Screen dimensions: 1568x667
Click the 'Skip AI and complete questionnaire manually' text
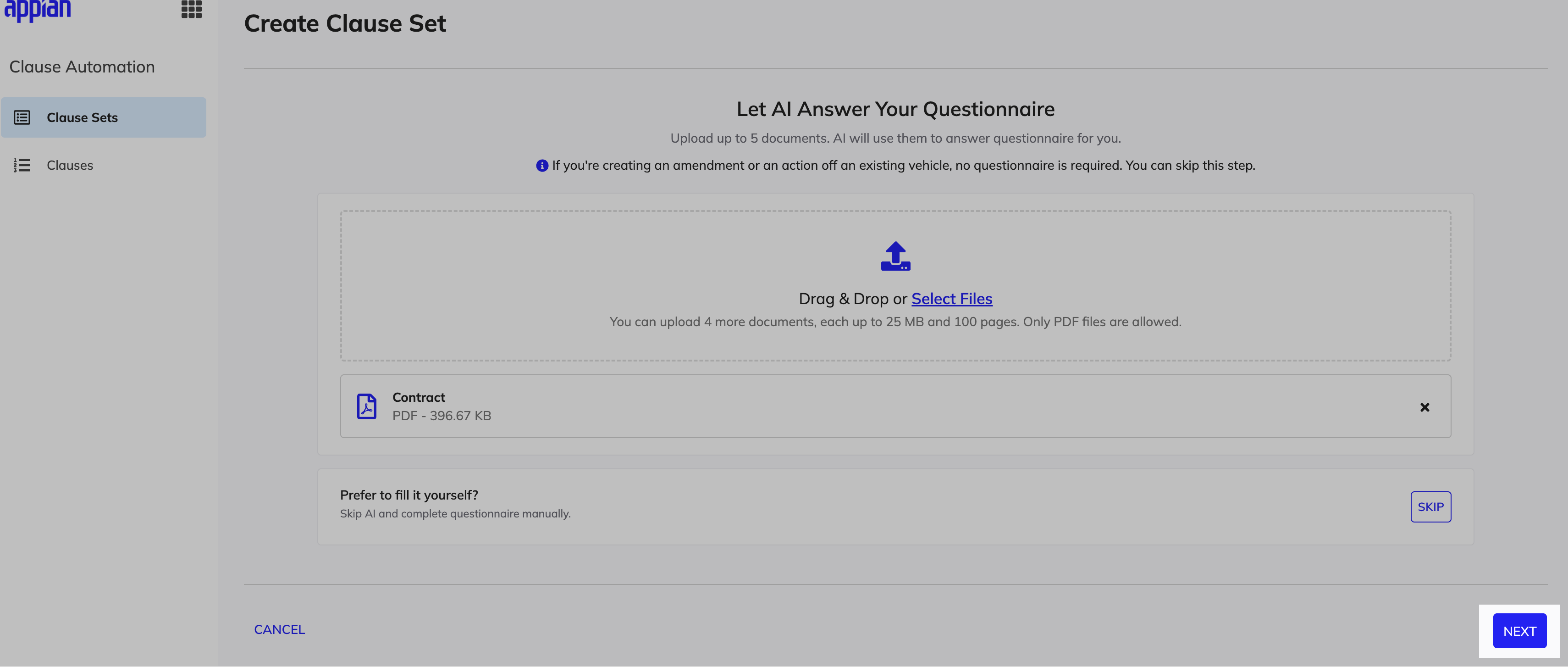[455, 514]
